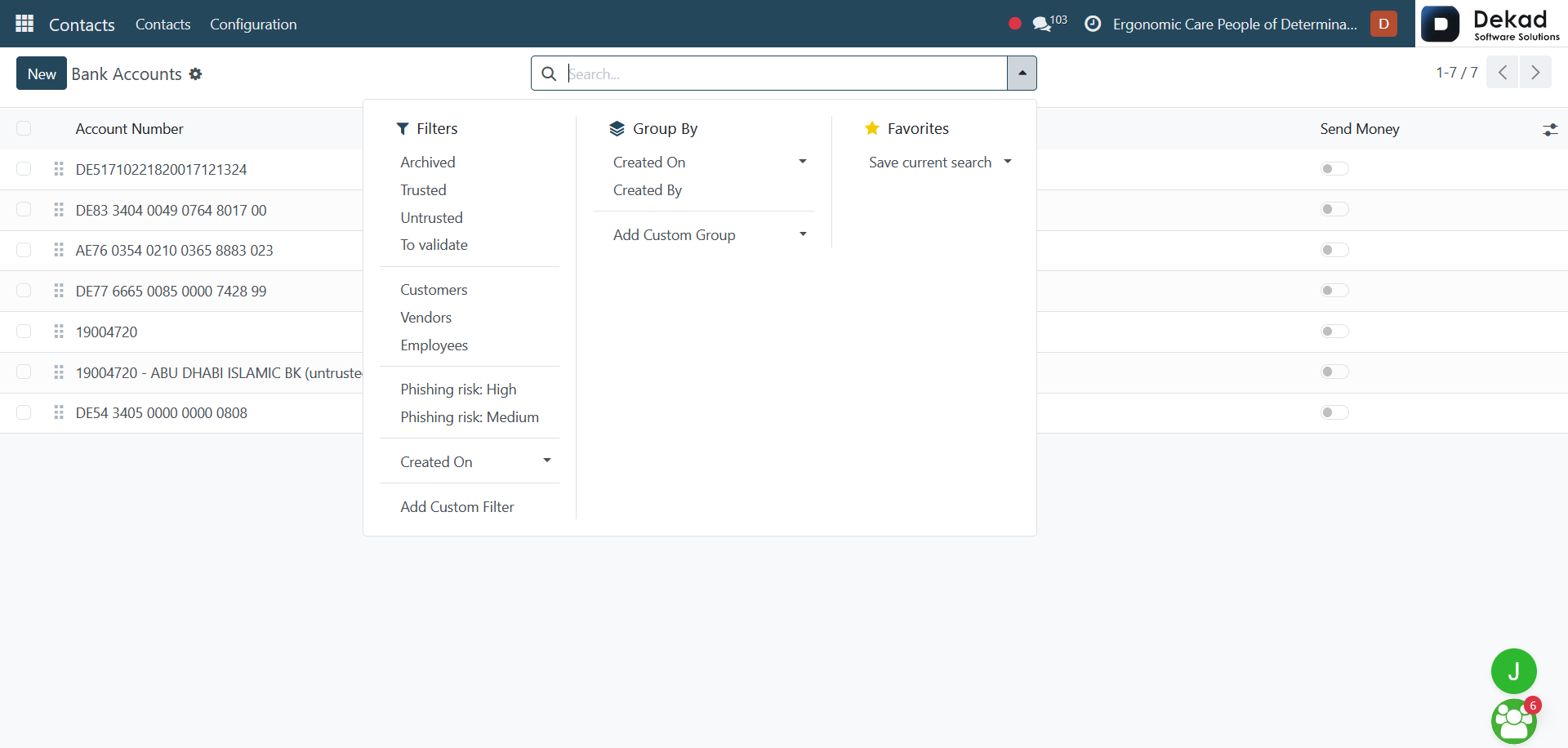Open Add Custom Filter
The height and width of the screenshot is (748, 1568).
click(457, 507)
